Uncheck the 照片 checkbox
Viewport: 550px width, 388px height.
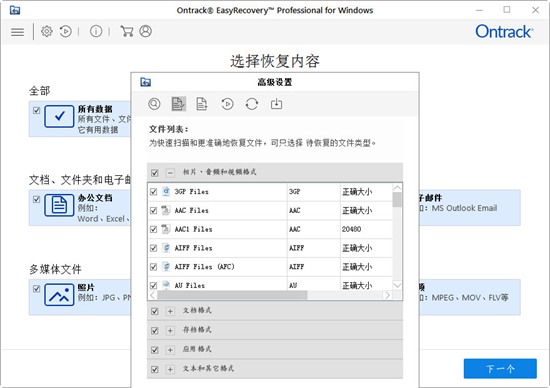tap(36, 289)
